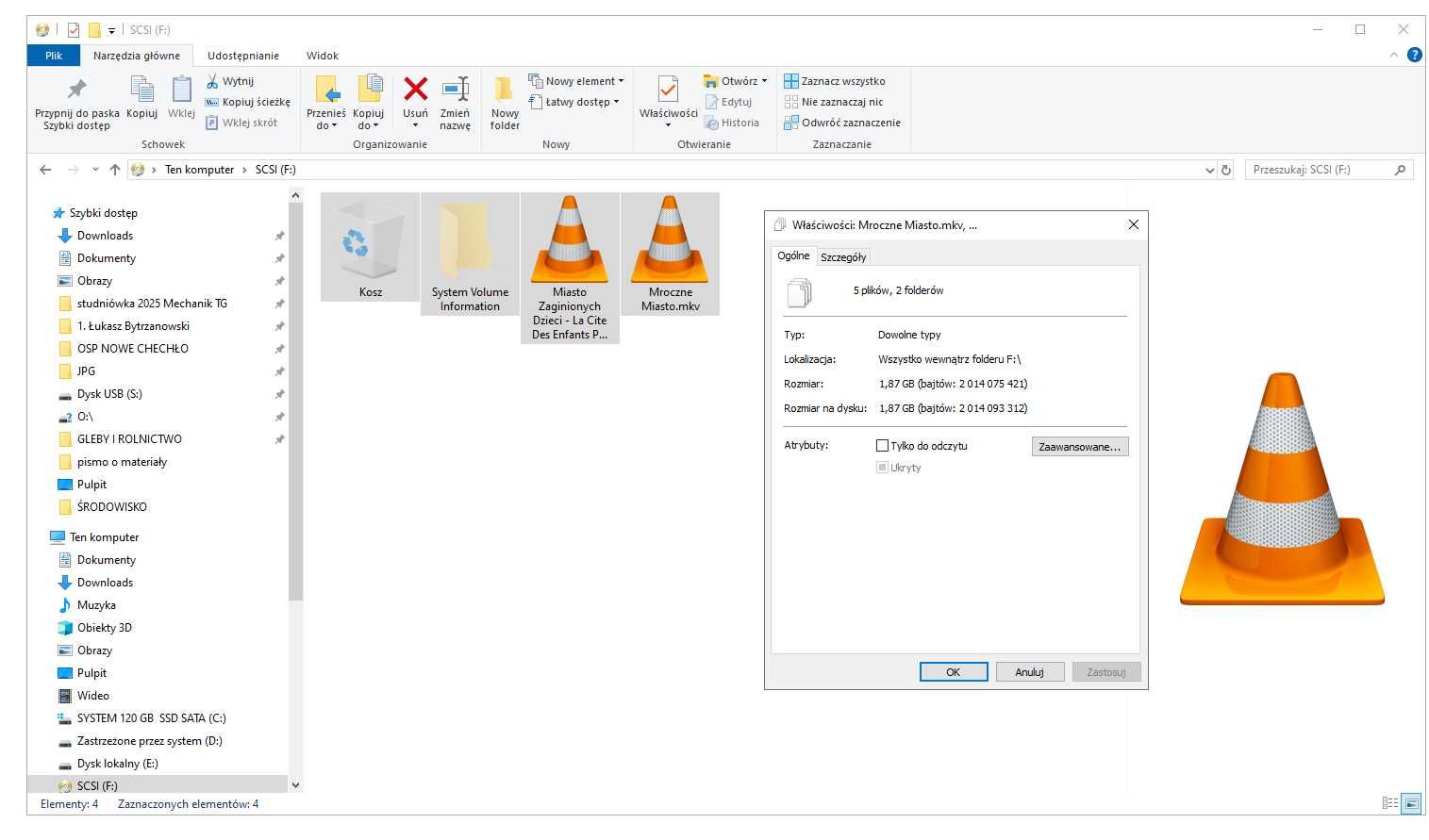Click Anuluj in properties dialog

click(x=1030, y=672)
